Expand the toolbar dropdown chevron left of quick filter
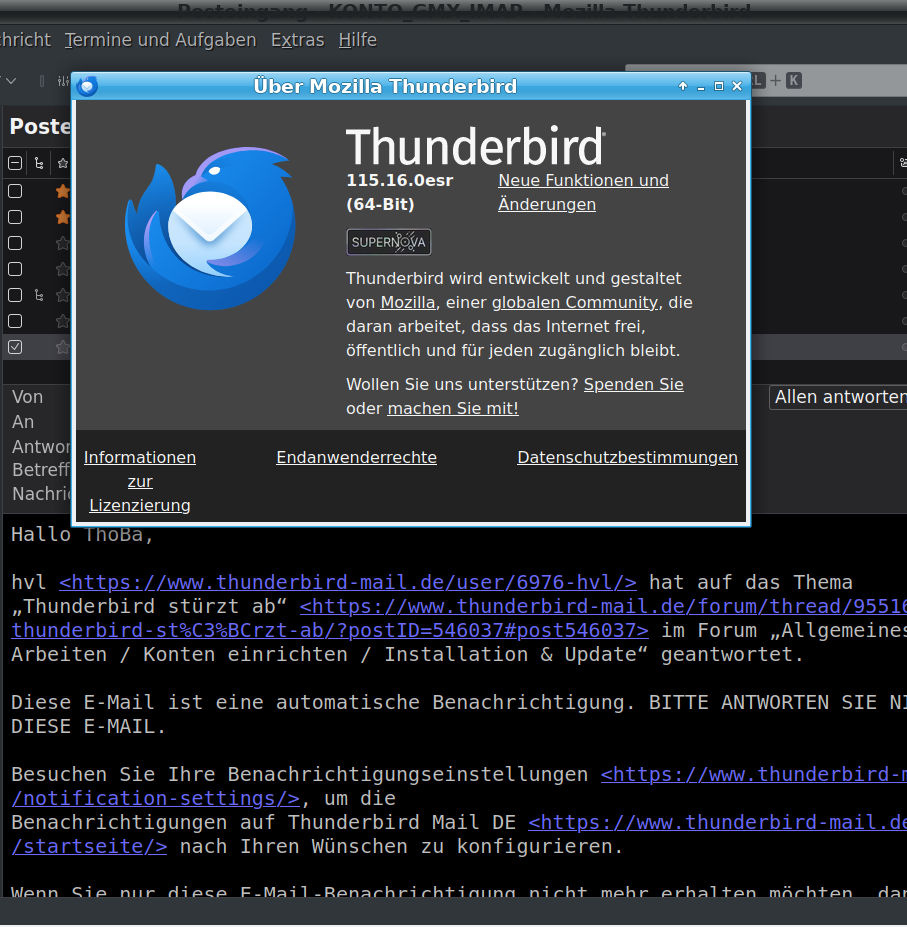The height and width of the screenshot is (927, 907). pos(11,80)
